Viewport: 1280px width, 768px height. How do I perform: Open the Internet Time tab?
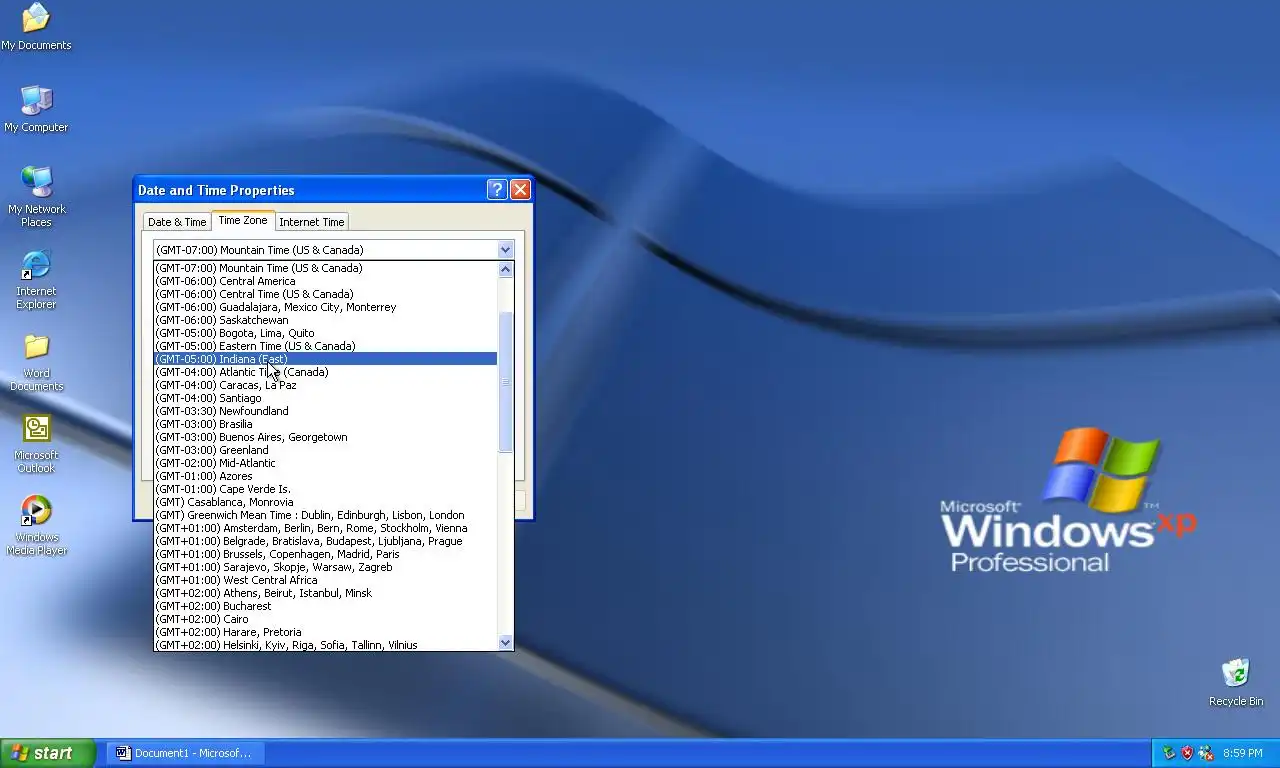click(x=312, y=222)
